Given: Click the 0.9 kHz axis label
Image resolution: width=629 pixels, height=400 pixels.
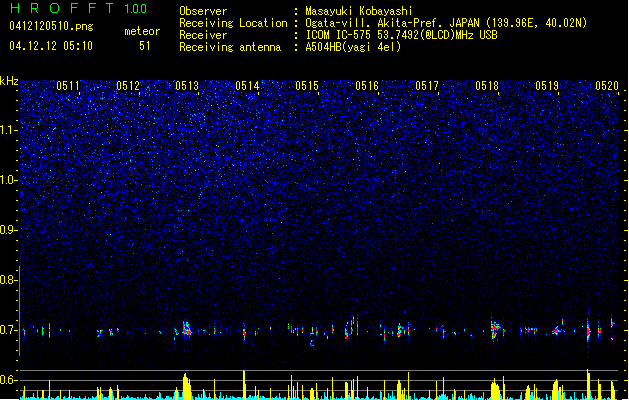Looking at the screenshot, I should point(9,230).
